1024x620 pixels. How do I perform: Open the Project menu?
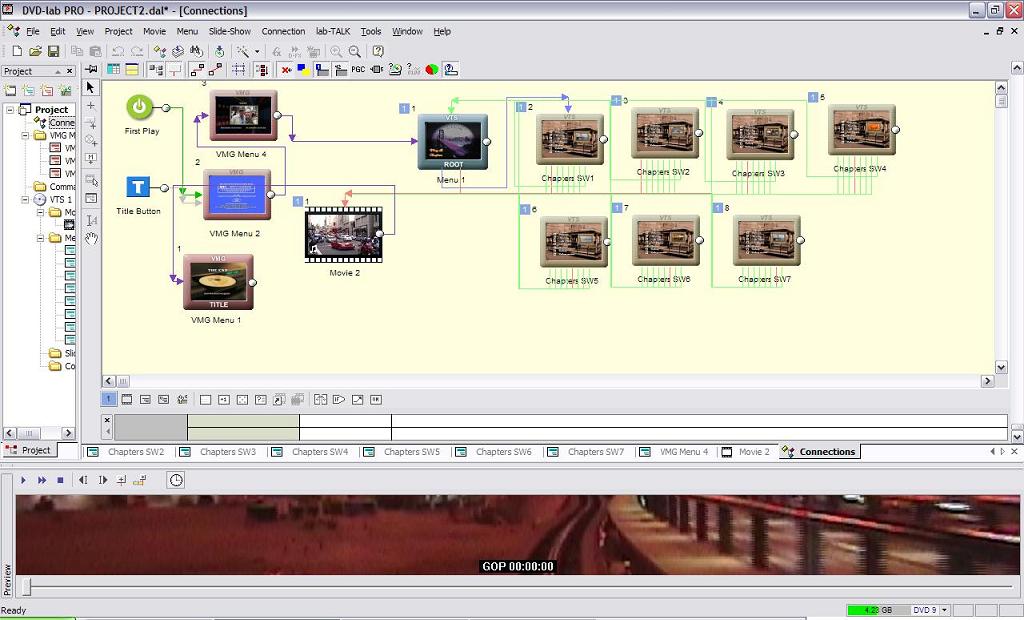click(x=118, y=31)
